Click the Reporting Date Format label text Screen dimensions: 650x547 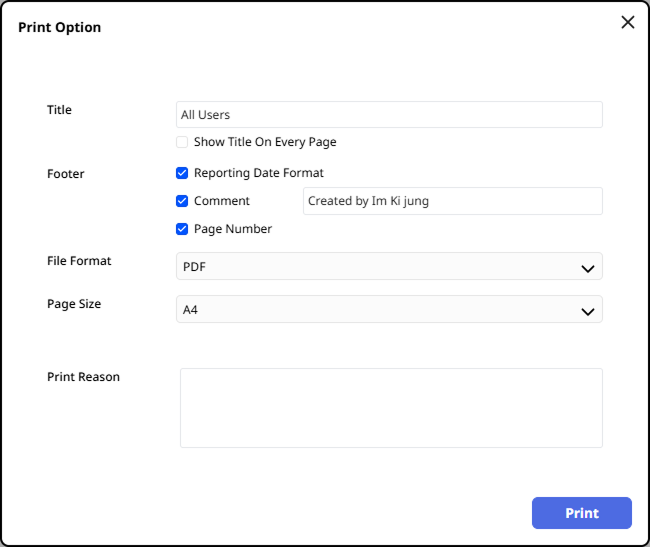(259, 173)
